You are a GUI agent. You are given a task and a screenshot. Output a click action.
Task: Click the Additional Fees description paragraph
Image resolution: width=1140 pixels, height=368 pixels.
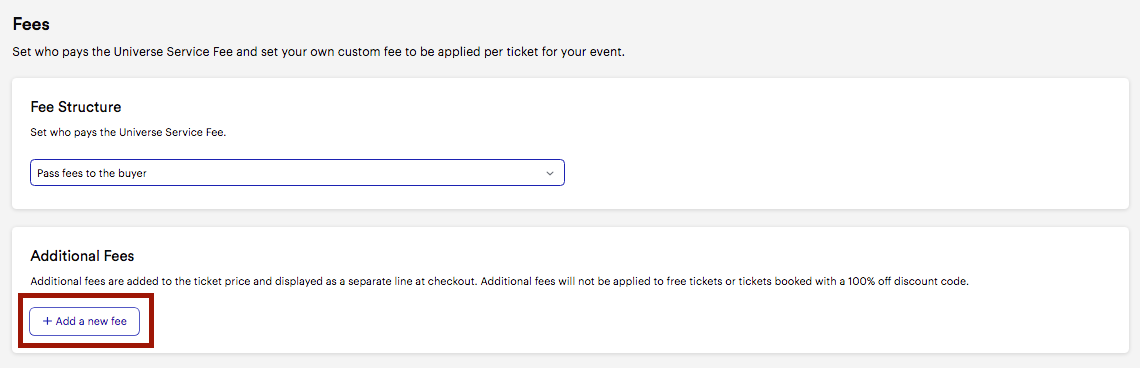pos(499,281)
